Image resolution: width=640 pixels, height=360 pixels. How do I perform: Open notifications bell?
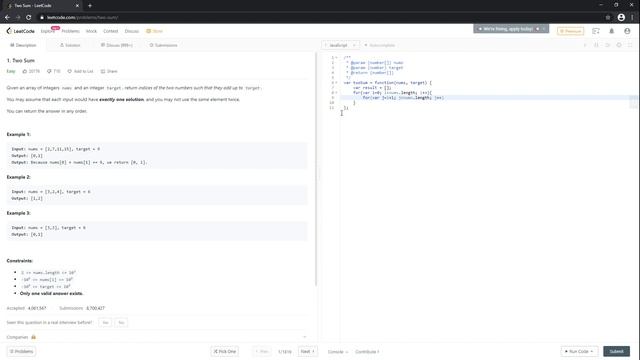[611, 31]
